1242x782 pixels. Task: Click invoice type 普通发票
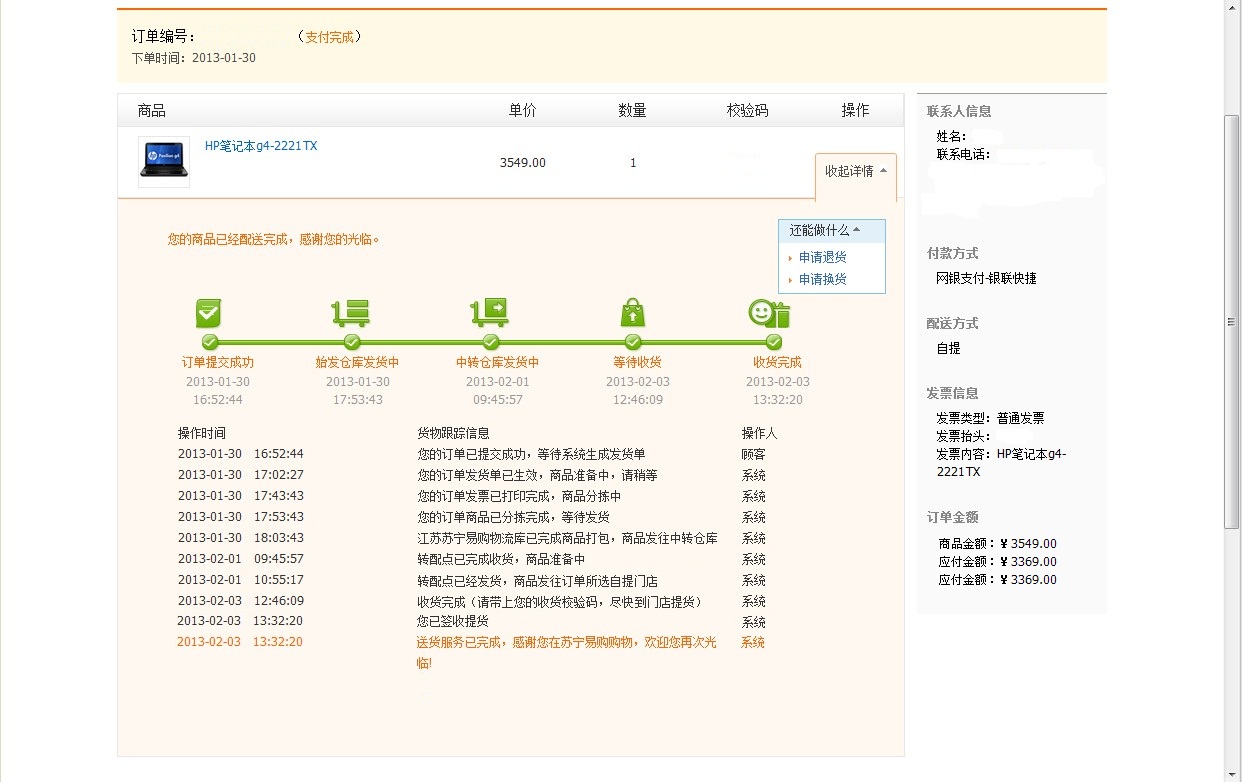point(1020,418)
